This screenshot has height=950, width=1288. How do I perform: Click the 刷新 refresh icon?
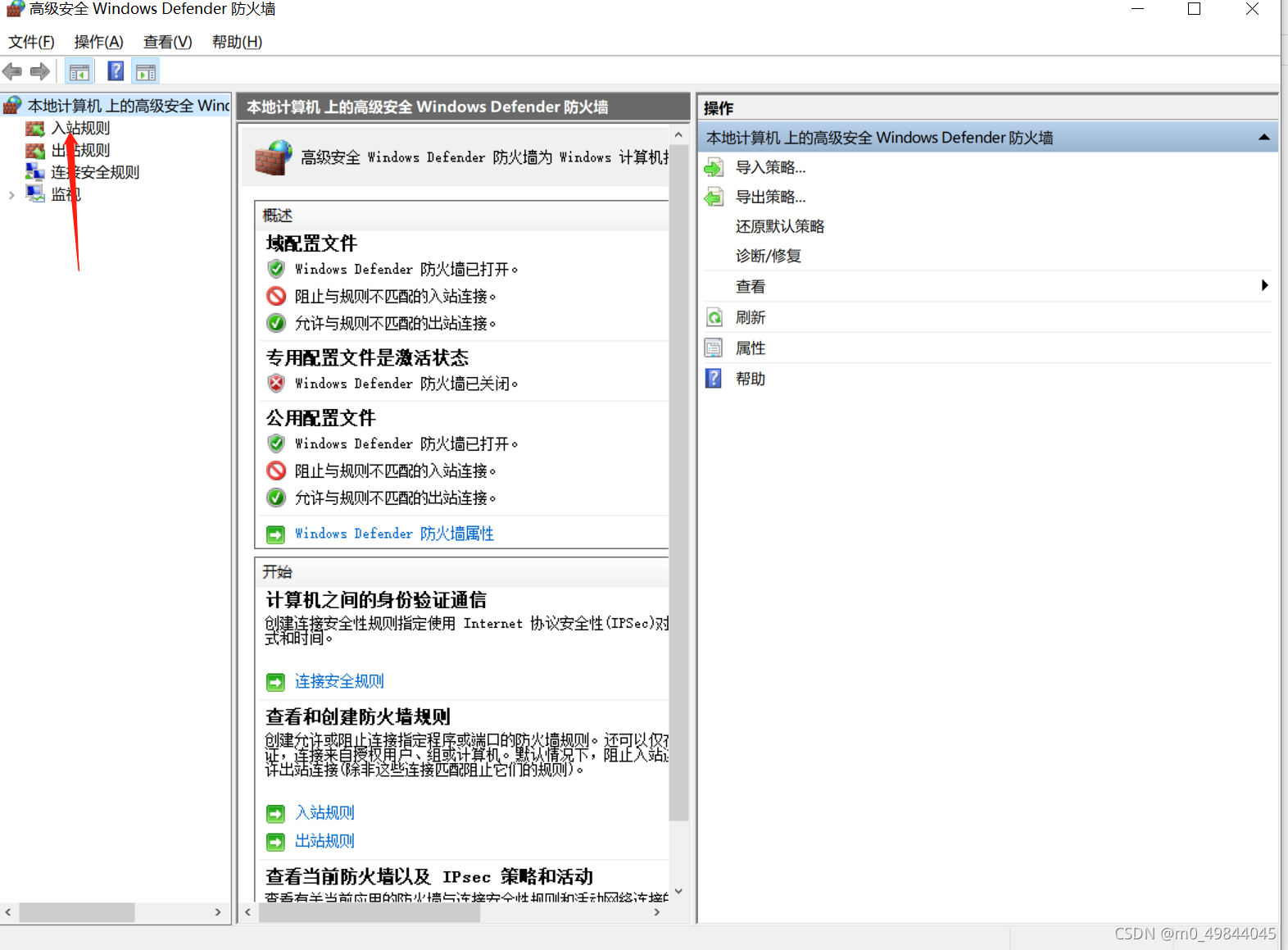[714, 317]
